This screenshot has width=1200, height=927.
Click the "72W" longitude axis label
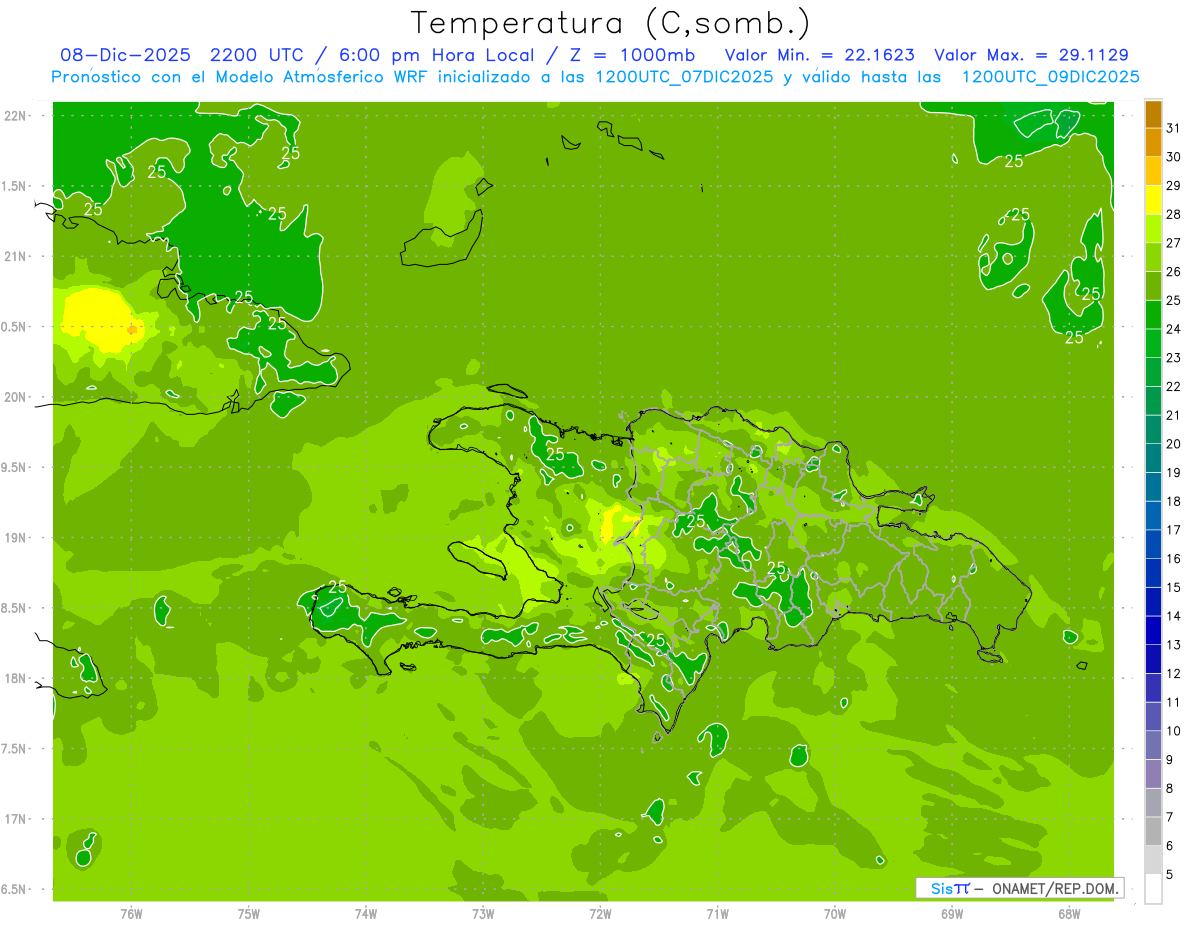600,914
